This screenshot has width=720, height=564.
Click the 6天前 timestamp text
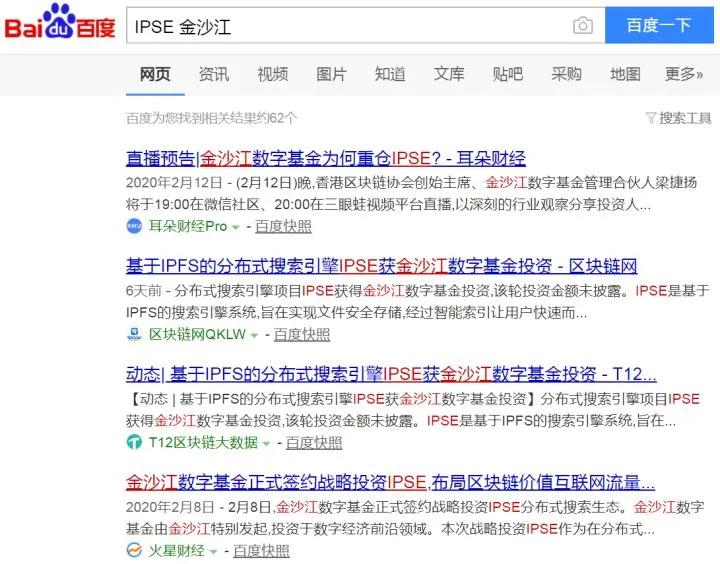143,291
